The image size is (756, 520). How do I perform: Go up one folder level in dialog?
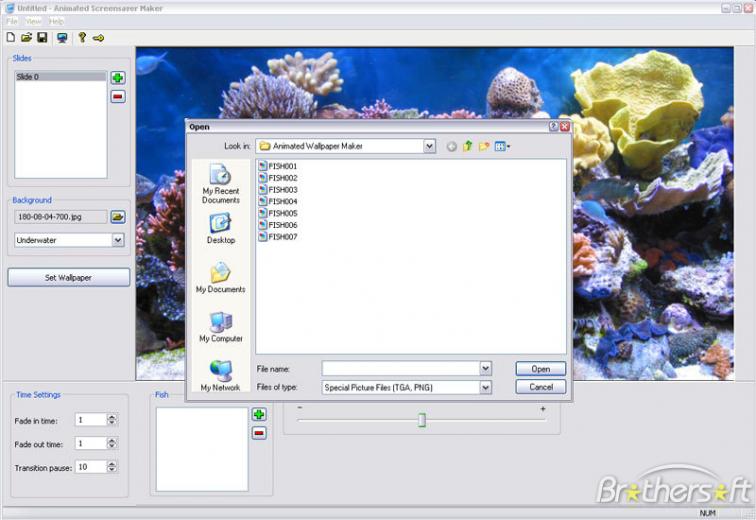pyautogui.click(x=467, y=146)
